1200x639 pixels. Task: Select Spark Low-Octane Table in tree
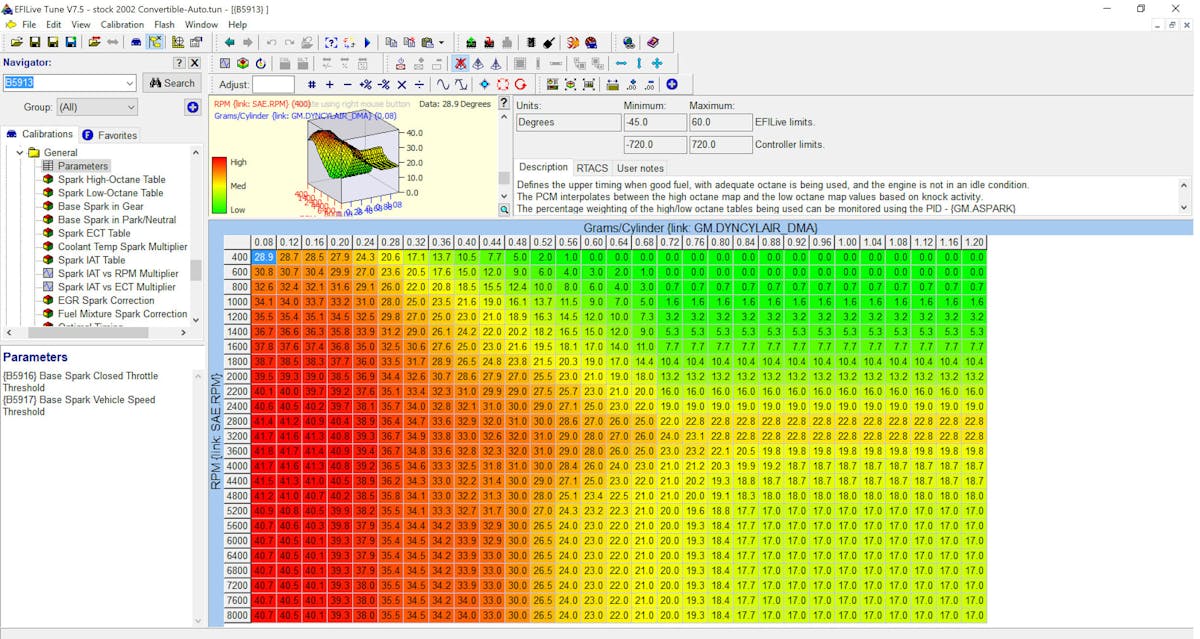pyautogui.click(x=110, y=193)
